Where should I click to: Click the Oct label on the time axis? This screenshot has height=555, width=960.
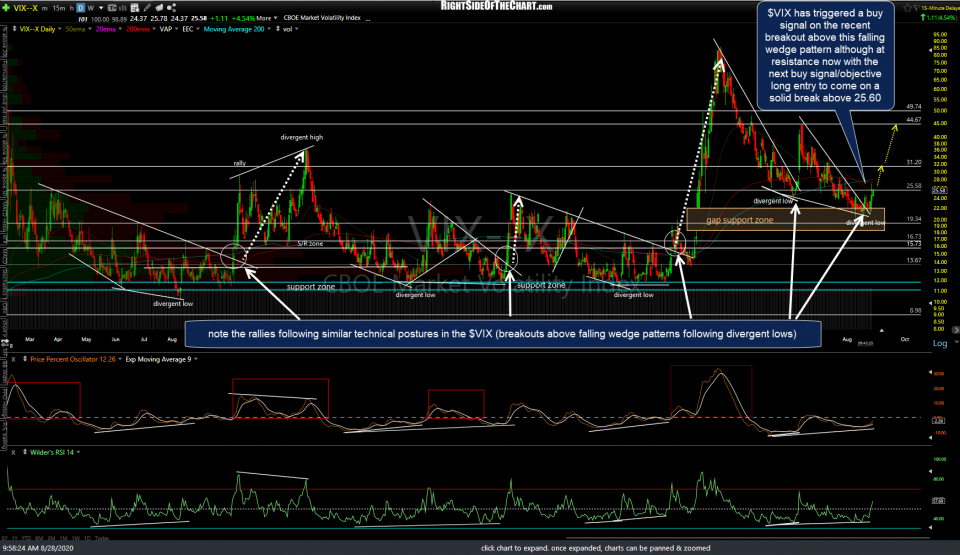[905, 339]
